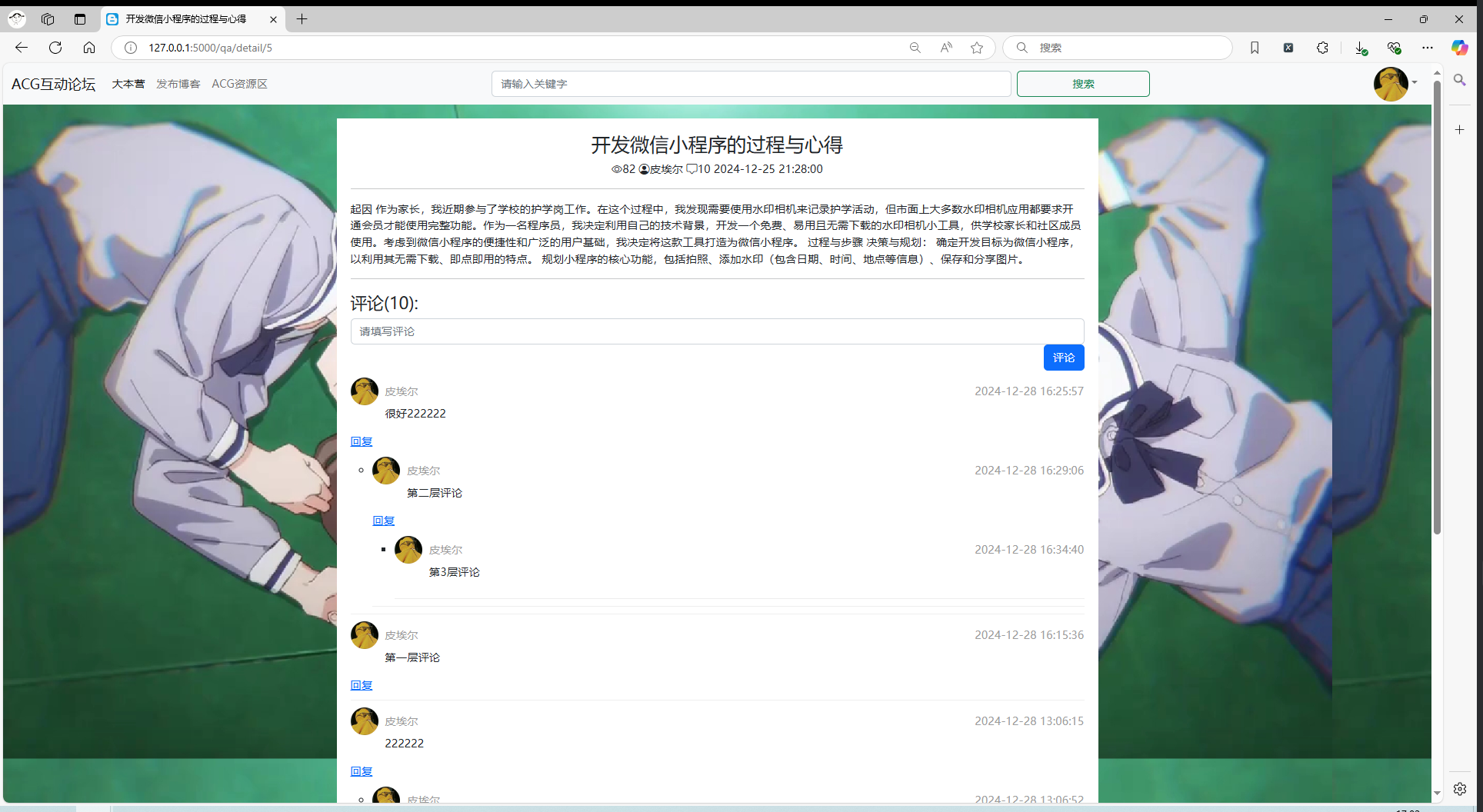Click the green 搜索 button
Screen dimensions: 1483x812
tap(1083, 84)
